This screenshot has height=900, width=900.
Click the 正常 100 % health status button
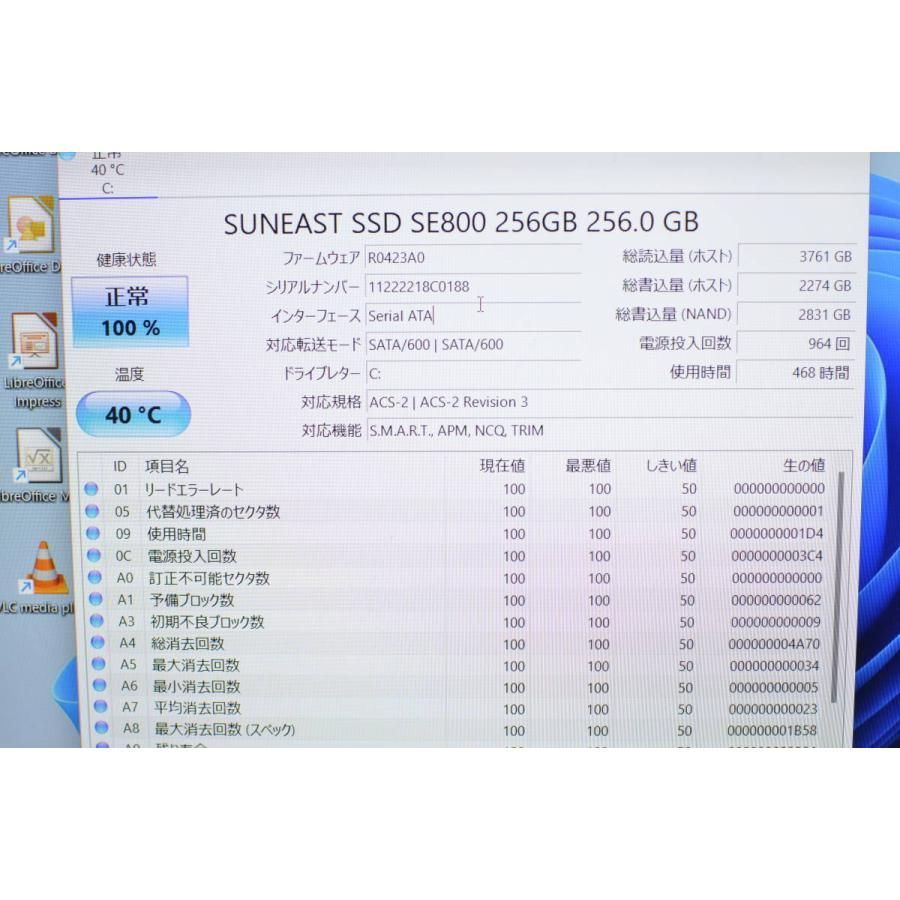click(x=130, y=312)
